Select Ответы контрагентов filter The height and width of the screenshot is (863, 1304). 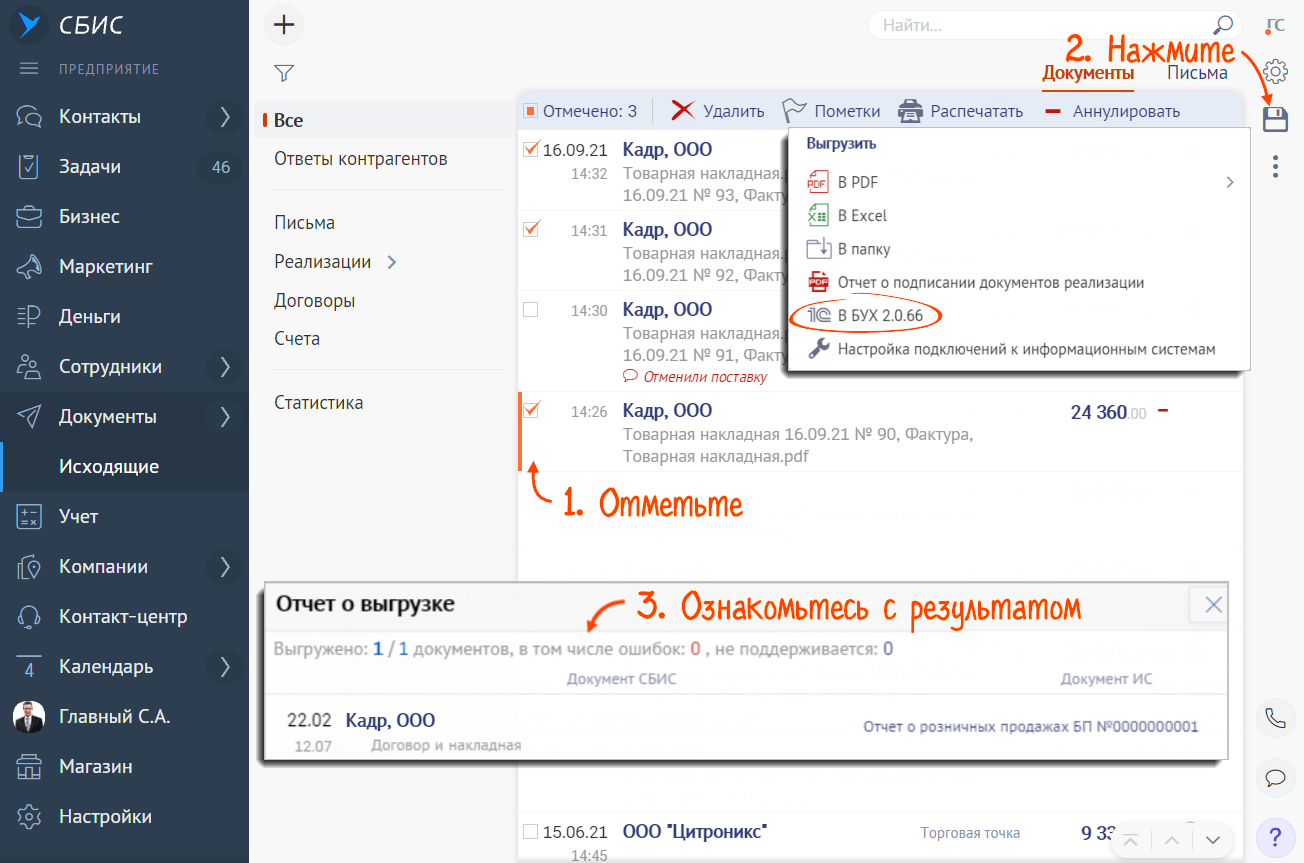[x=361, y=158]
